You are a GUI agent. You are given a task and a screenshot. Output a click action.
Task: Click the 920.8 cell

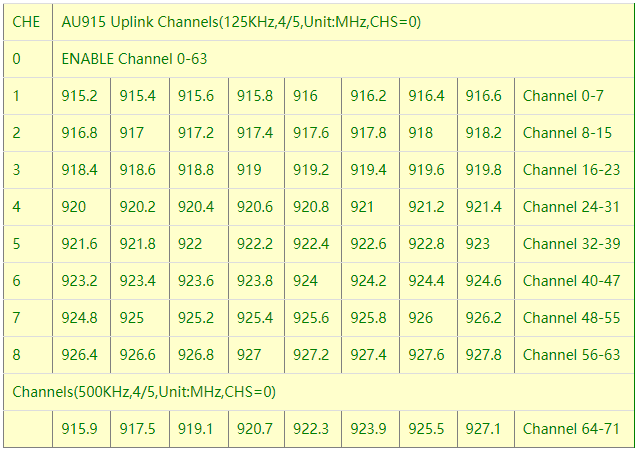point(313,207)
